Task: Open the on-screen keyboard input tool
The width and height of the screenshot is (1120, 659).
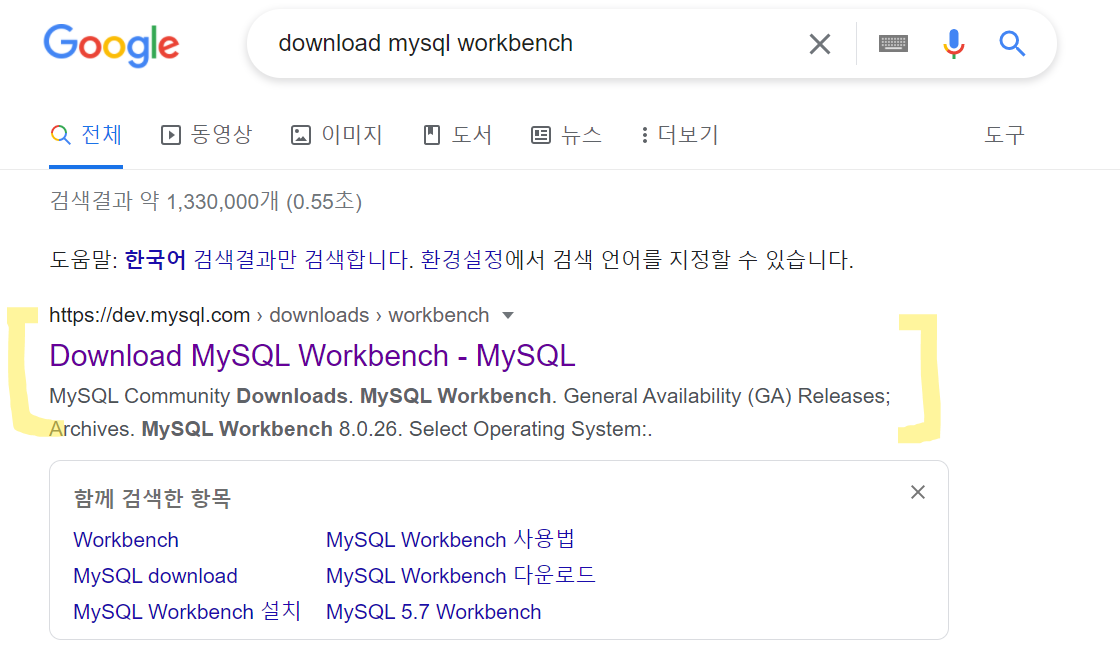Action: (893, 44)
